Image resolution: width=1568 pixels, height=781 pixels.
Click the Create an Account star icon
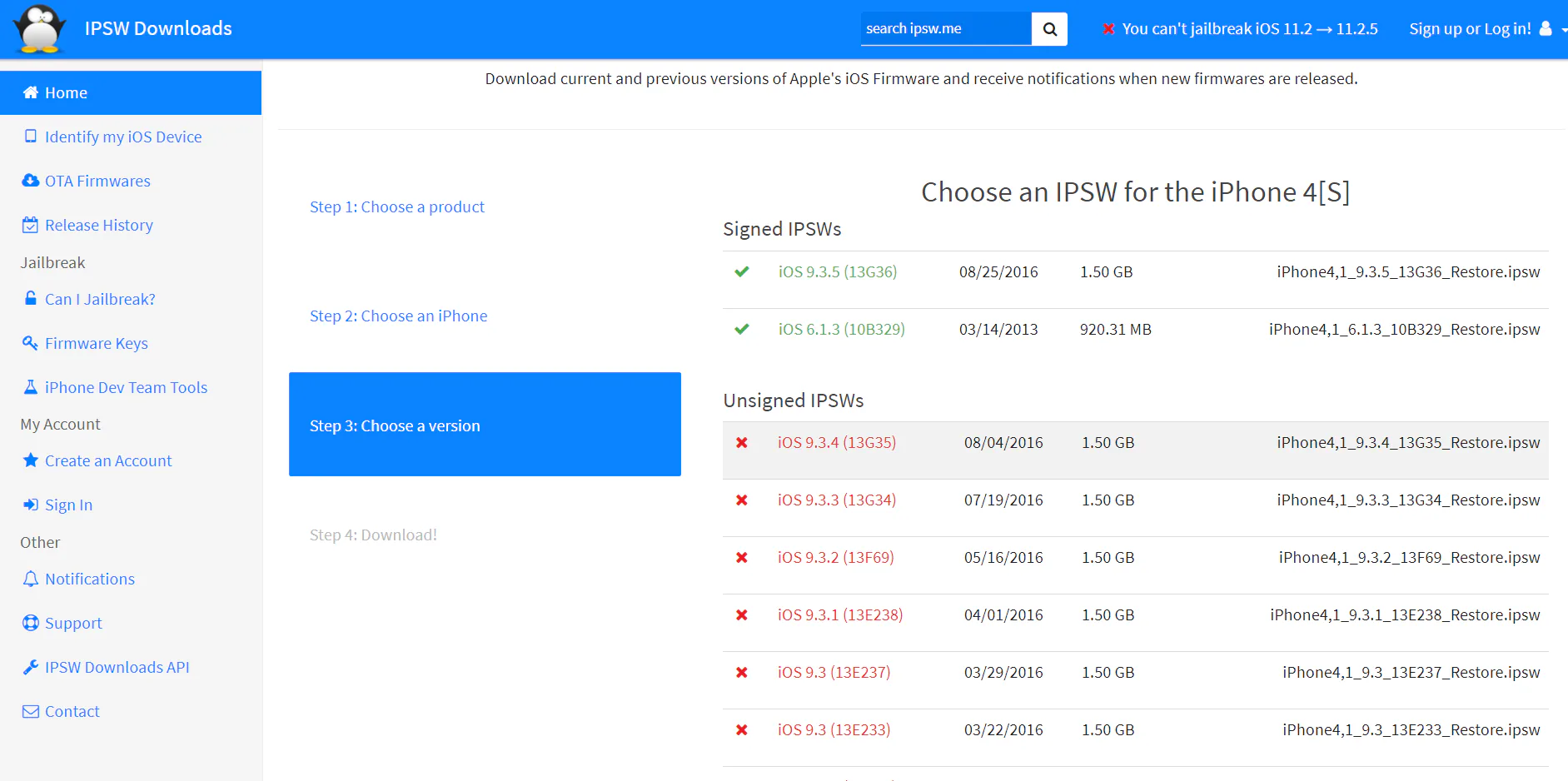(31, 460)
